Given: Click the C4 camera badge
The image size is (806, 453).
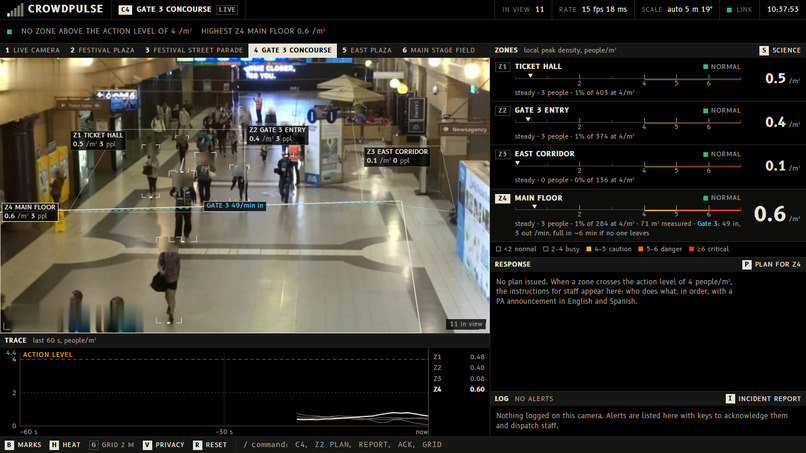Looking at the screenshot, I should pos(125,9).
